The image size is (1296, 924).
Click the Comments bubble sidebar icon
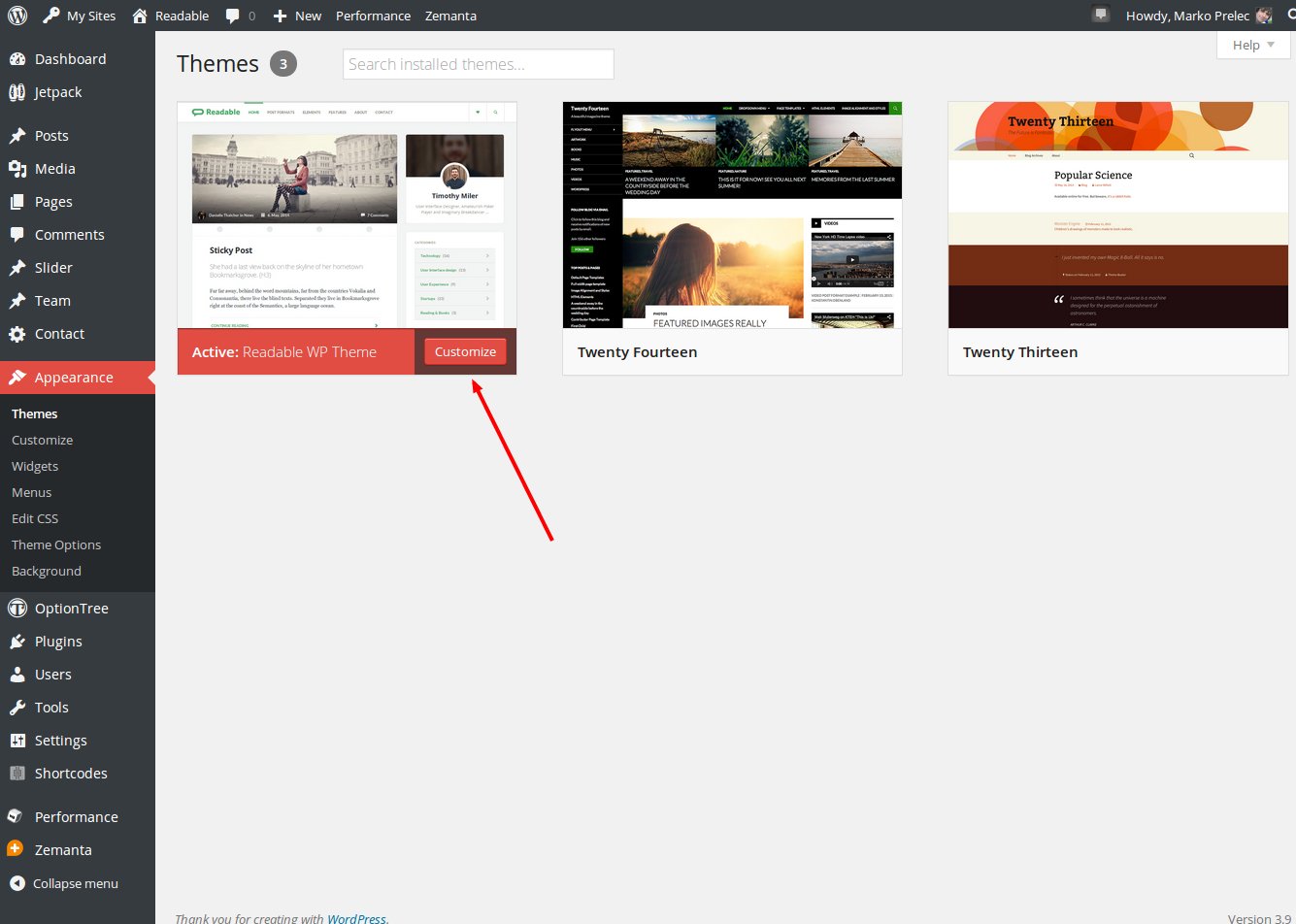17,235
